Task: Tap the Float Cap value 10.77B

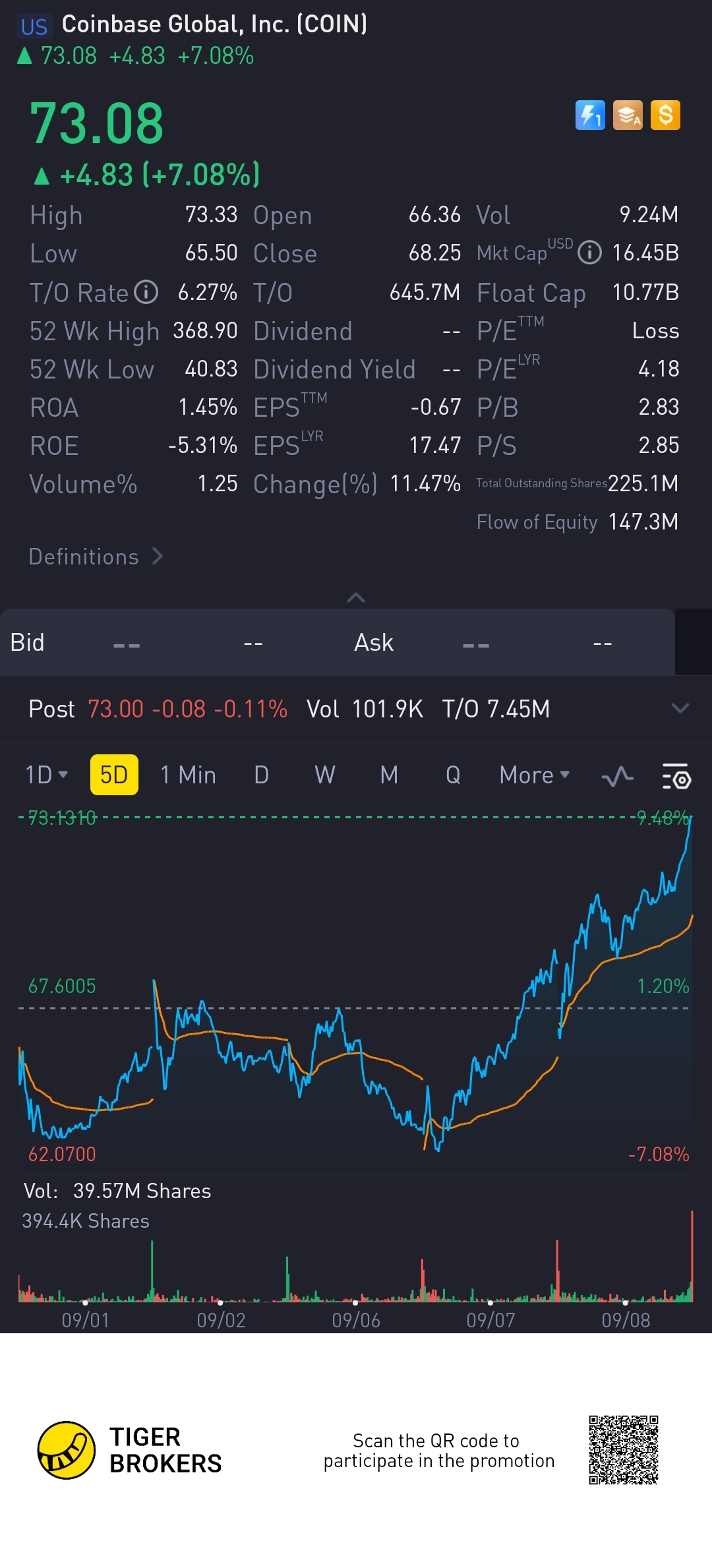Action: tap(645, 293)
